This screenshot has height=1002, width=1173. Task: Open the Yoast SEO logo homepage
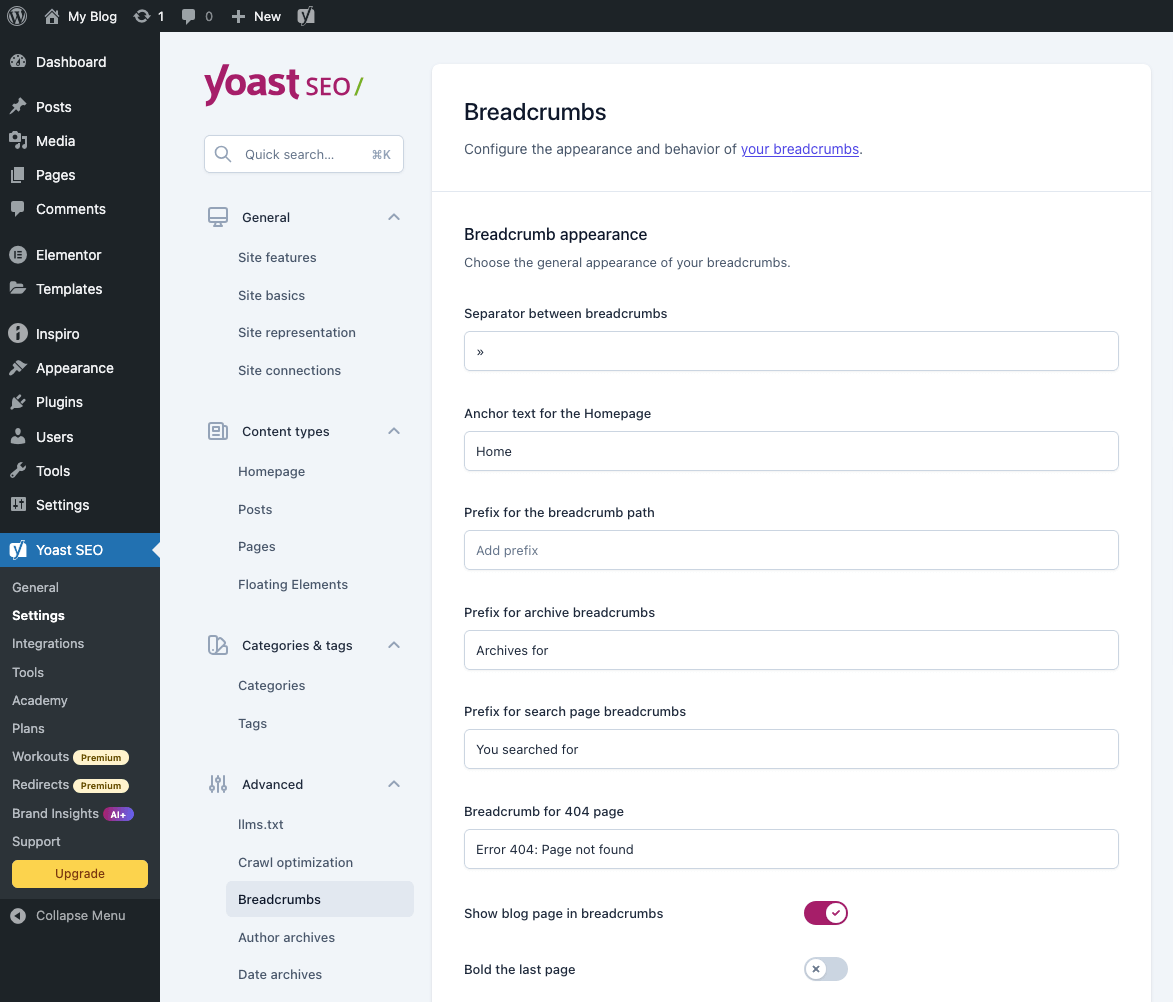pyautogui.click(x=283, y=86)
